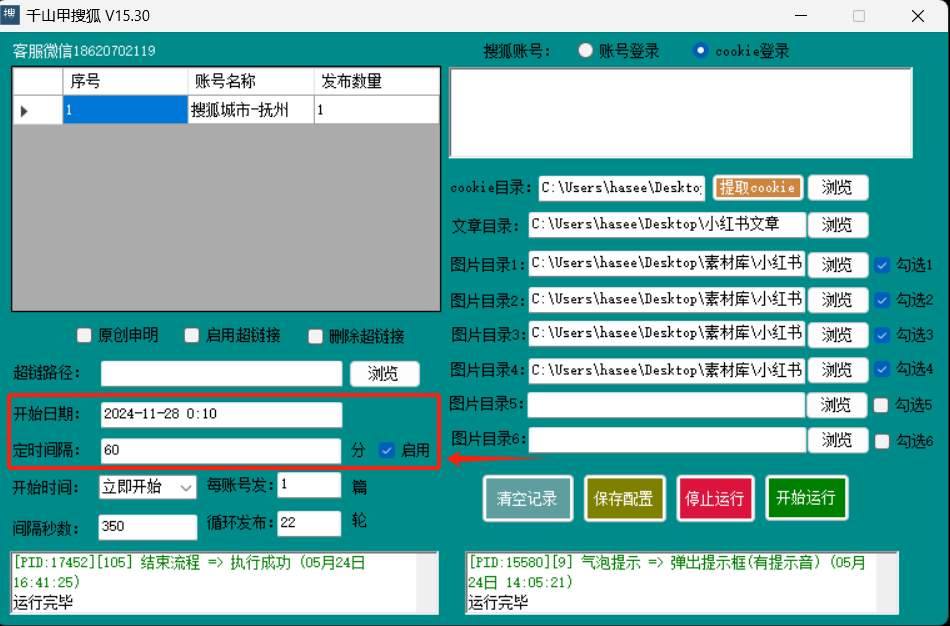Minimize the 千山甲搜狐 window

point(801,15)
